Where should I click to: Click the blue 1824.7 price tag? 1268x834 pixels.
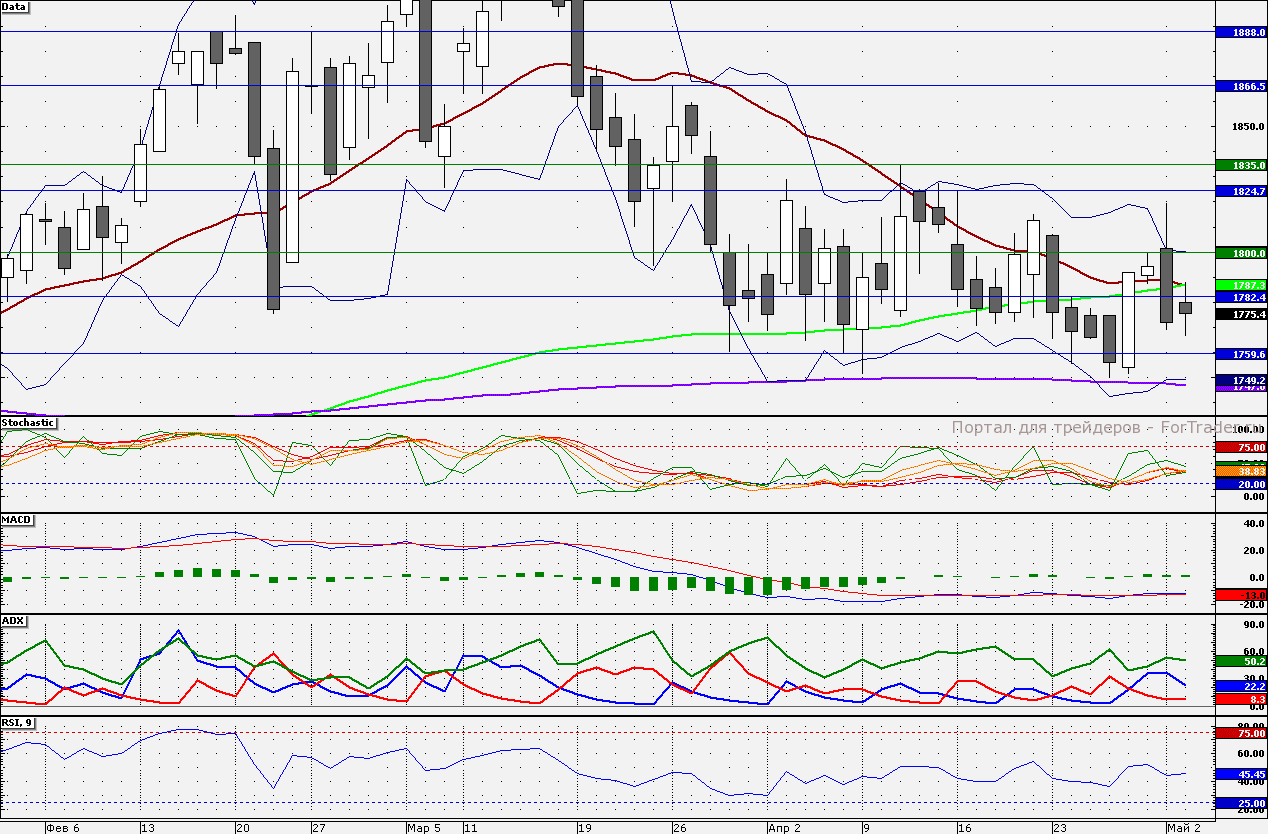click(1241, 190)
